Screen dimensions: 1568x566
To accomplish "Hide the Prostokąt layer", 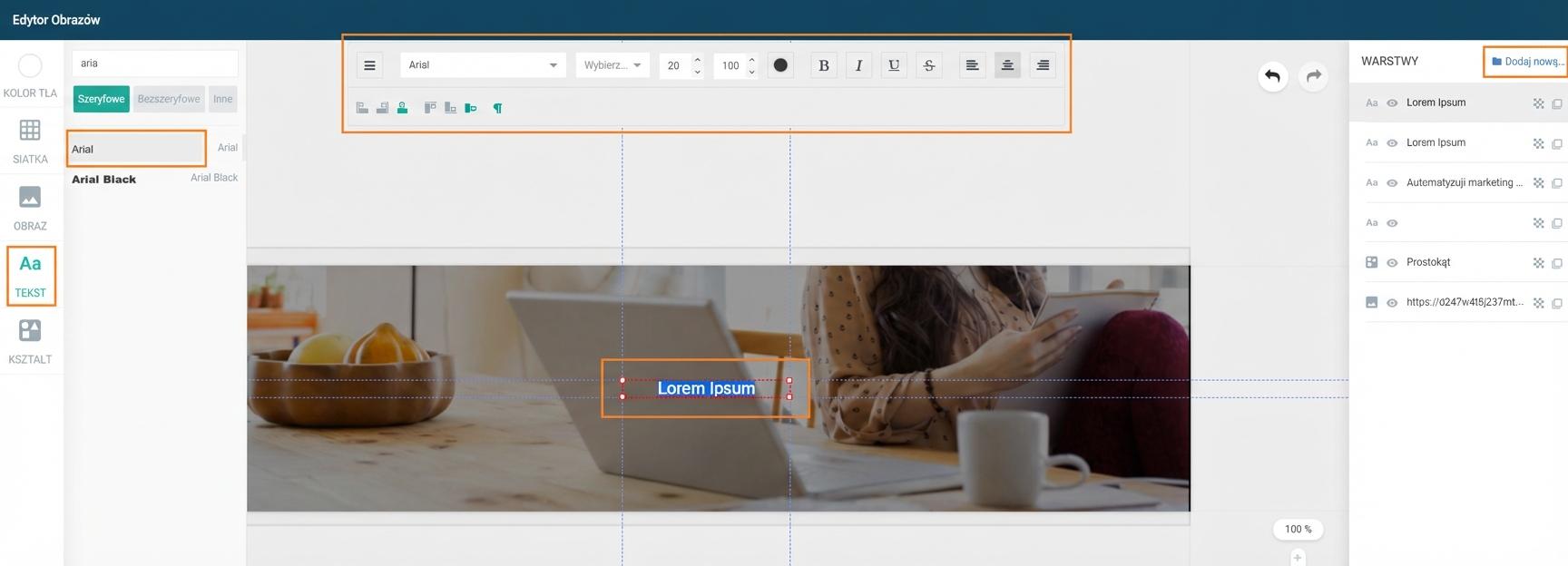I will pos(1392,263).
